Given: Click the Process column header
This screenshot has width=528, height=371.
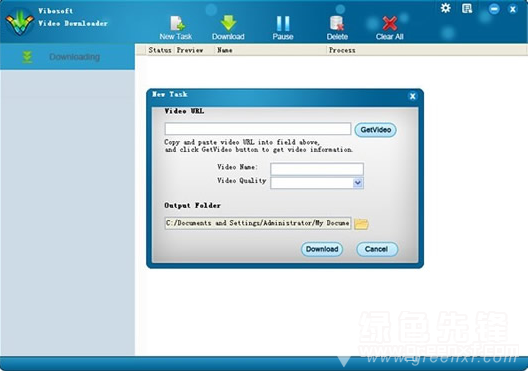Looking at the screenshot, I should (342, 50).
